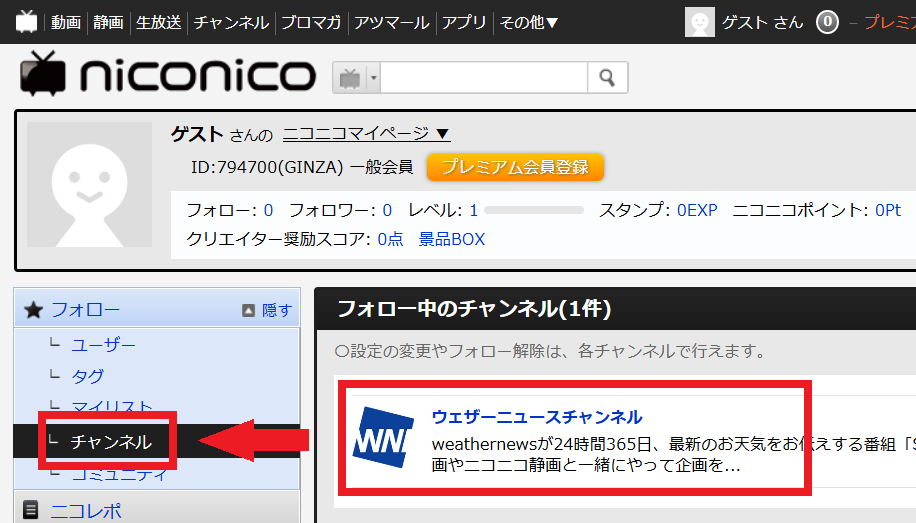Click the level progress bar

[534, 210]
